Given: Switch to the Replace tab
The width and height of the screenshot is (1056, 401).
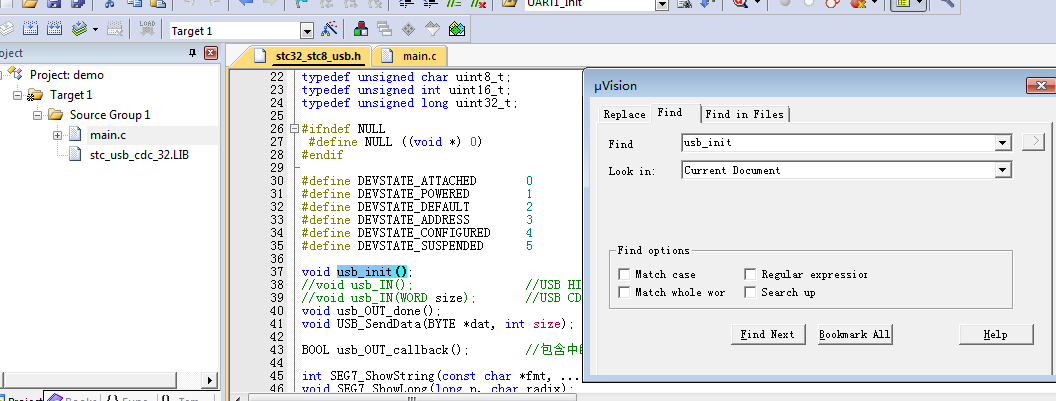Looking at the screenshot, I should pos(624,115).
